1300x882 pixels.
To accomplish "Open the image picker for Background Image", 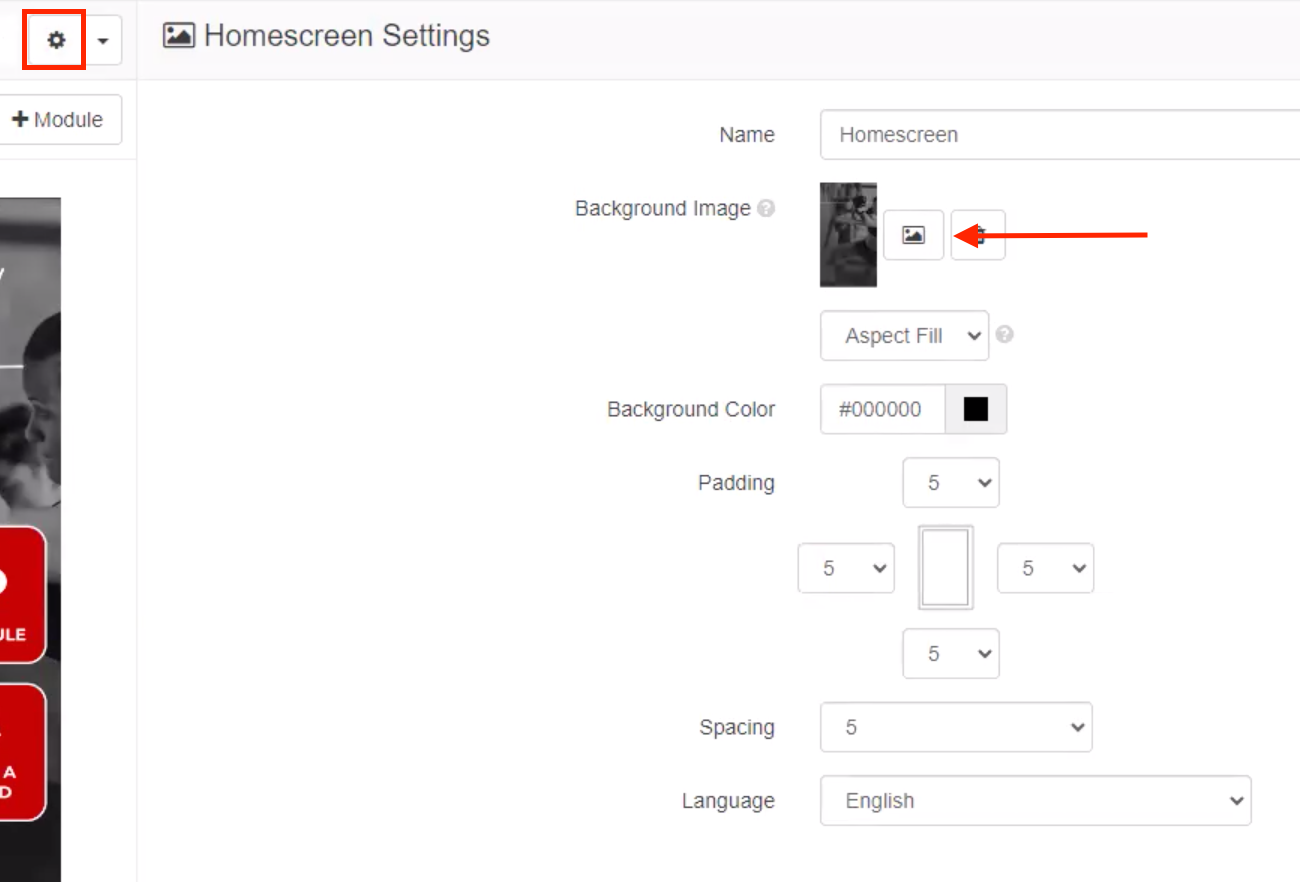I will coord(913,234).
